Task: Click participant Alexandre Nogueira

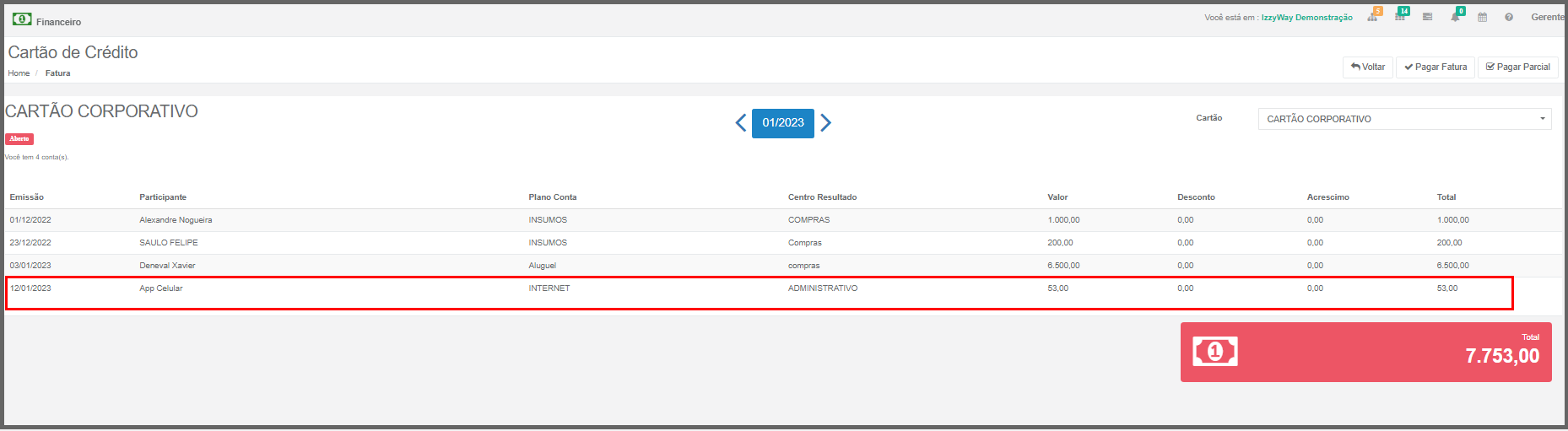Action: pyautogui.click(x=176, y=220)
